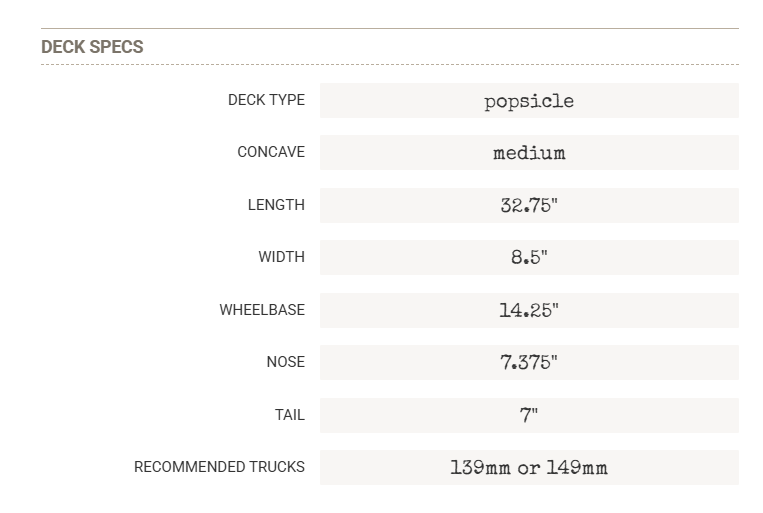Click the 32.75" length value
The image size is (763, 513).
pyautogui.click(x=529, y=205)
